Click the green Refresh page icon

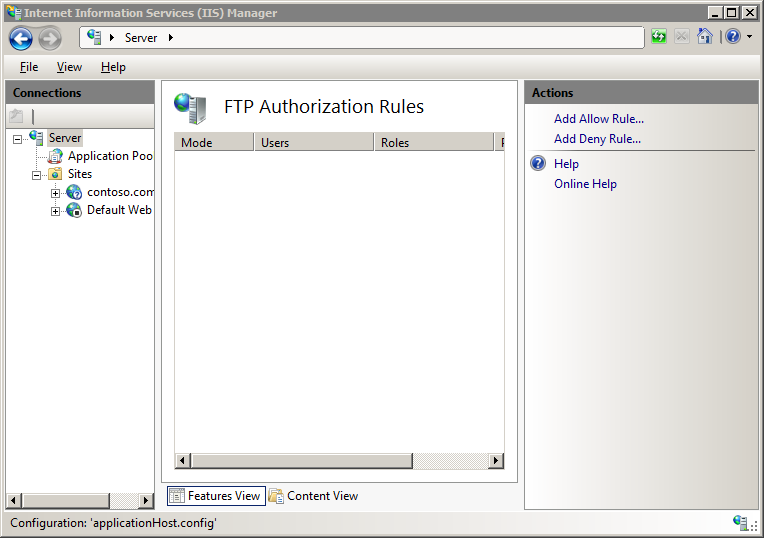[658, 37]
